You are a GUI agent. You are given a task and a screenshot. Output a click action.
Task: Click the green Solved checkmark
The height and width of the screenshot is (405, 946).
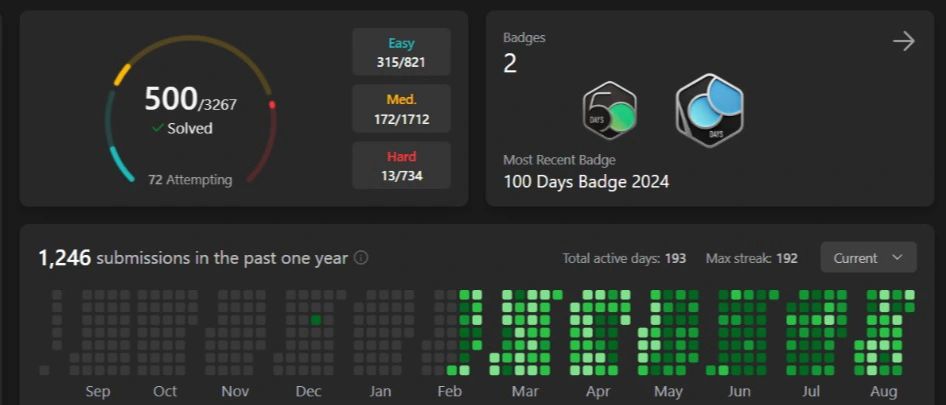(x=157, y=128)
